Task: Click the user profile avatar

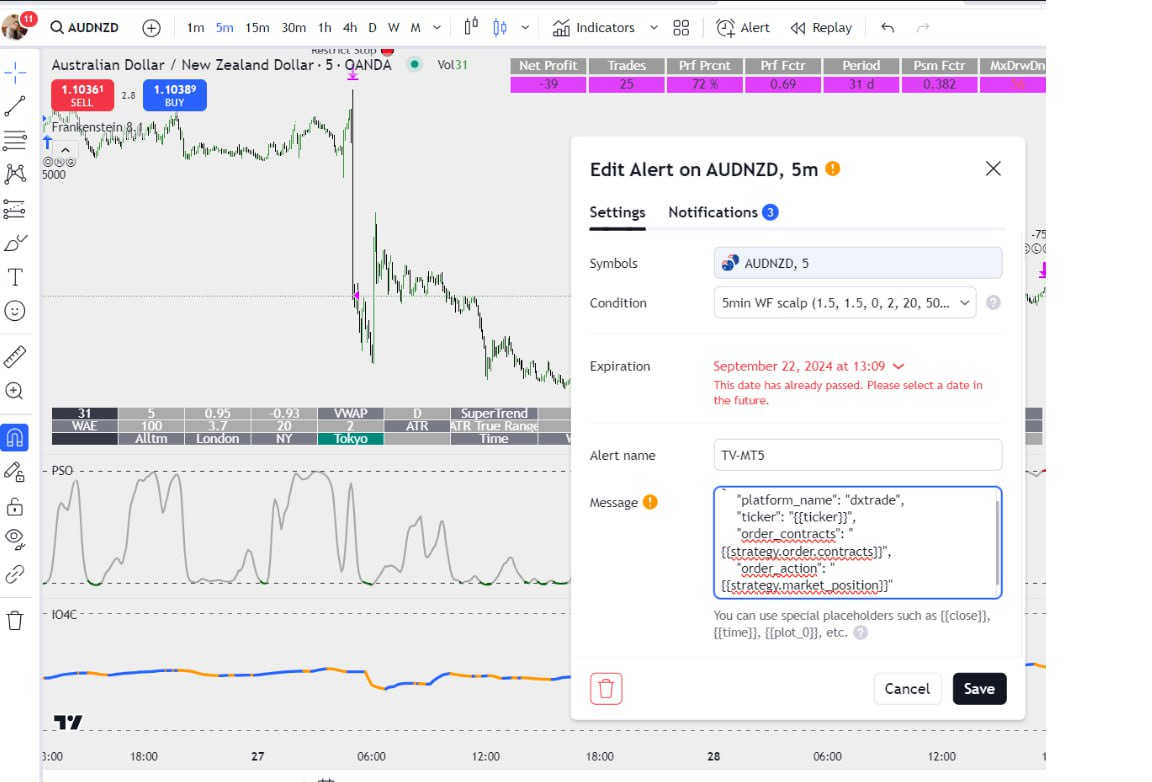Action: click(15, 27)
